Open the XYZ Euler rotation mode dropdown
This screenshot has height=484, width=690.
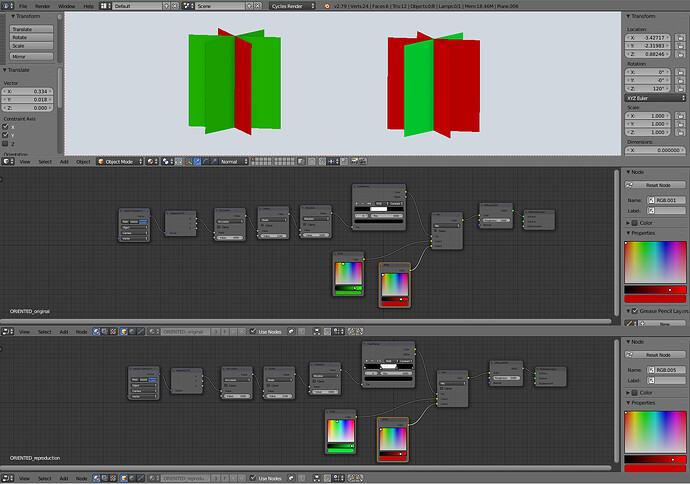pyautogui.click(x=655, y=98)
